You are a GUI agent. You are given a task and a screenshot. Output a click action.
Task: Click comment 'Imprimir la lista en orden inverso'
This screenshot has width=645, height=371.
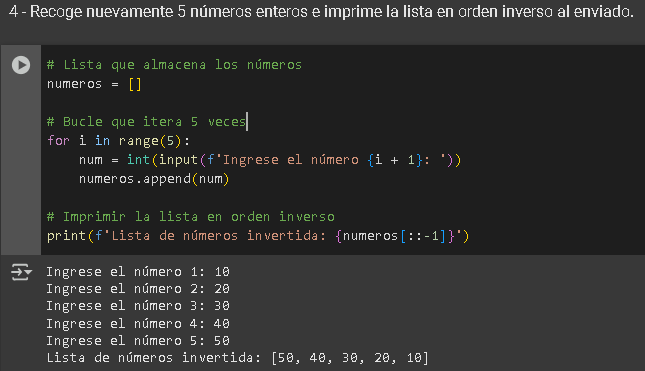pos(191,217)
